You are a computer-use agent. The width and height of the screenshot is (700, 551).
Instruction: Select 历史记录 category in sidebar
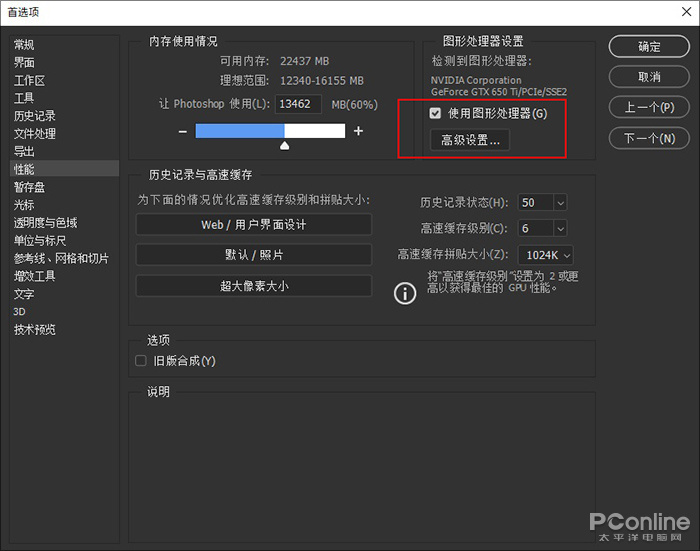(35, 116)
